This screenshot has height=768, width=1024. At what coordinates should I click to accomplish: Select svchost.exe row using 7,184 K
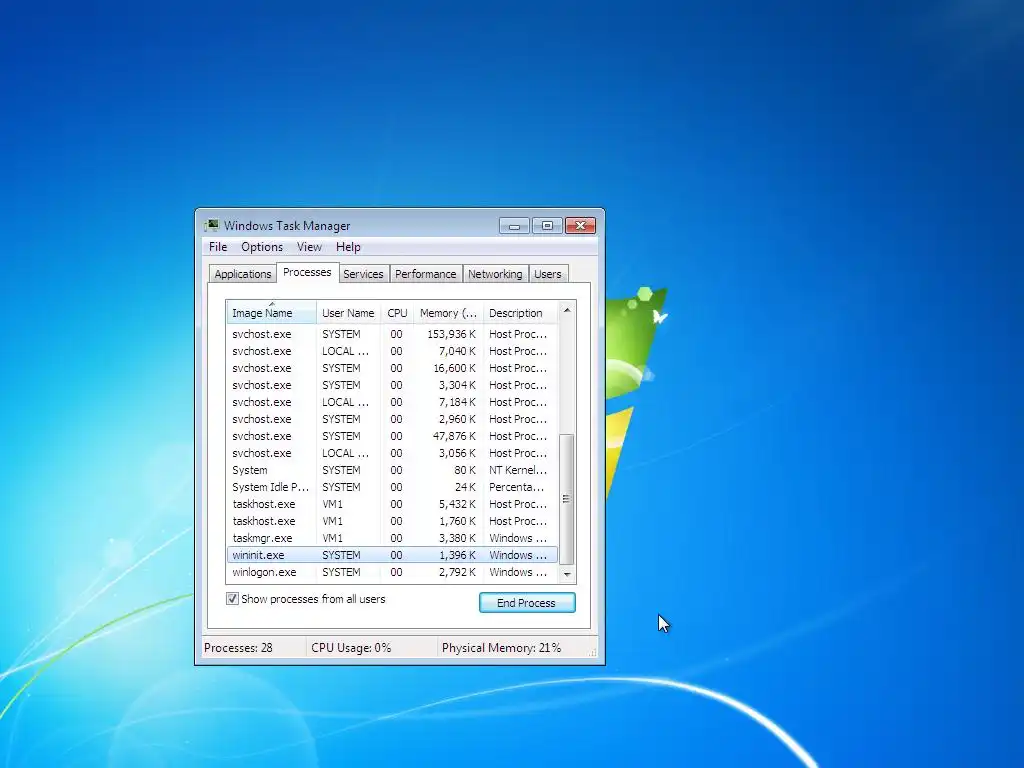[x=392, y=402]
